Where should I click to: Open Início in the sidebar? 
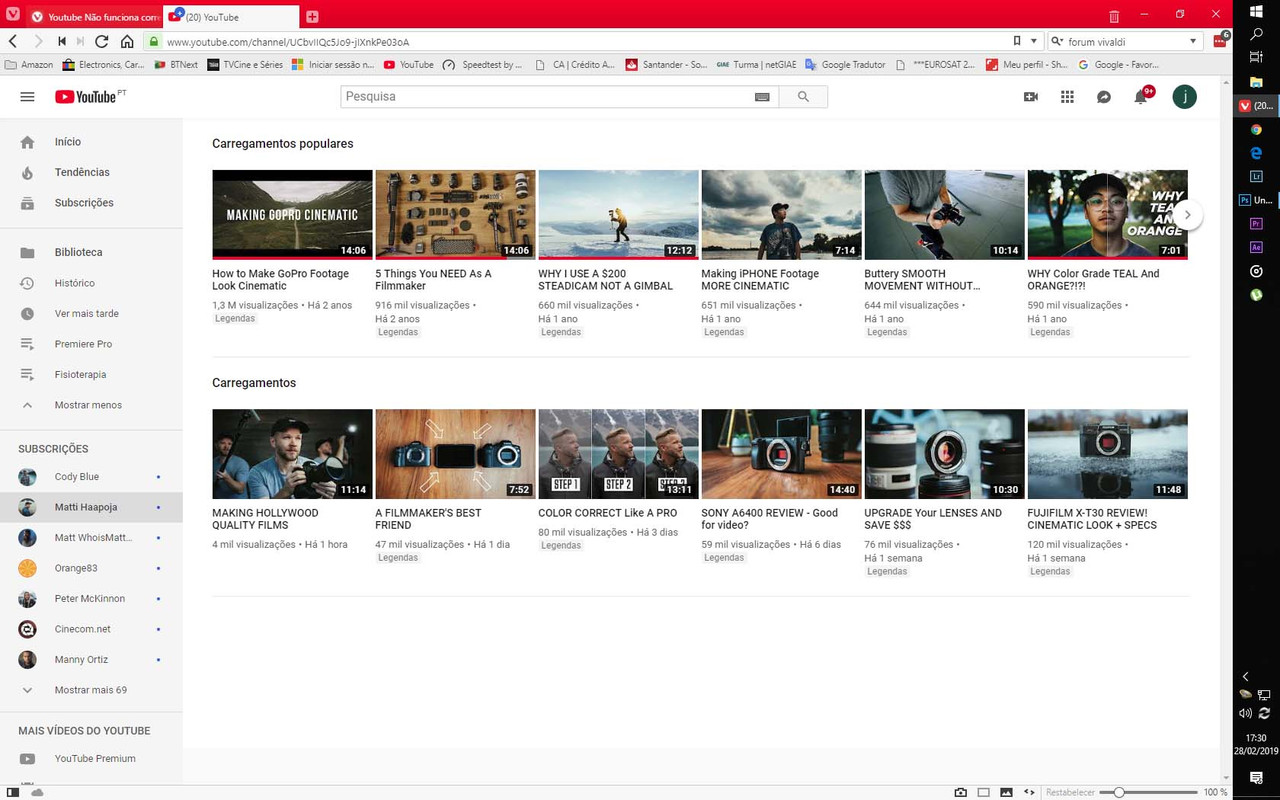click(x=91, y=142)
